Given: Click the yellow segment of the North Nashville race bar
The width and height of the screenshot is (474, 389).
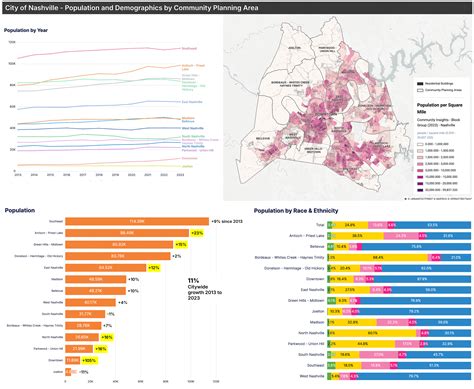Looking at the screenshot, I should [x=373, y=333].
